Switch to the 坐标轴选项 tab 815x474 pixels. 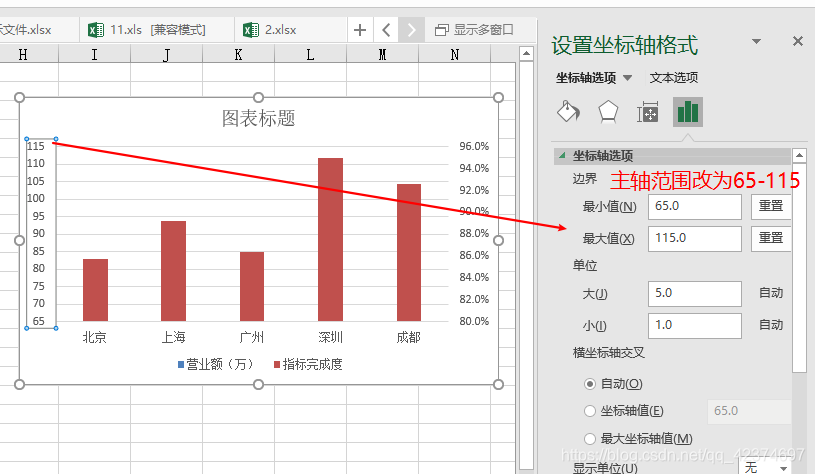586,78
